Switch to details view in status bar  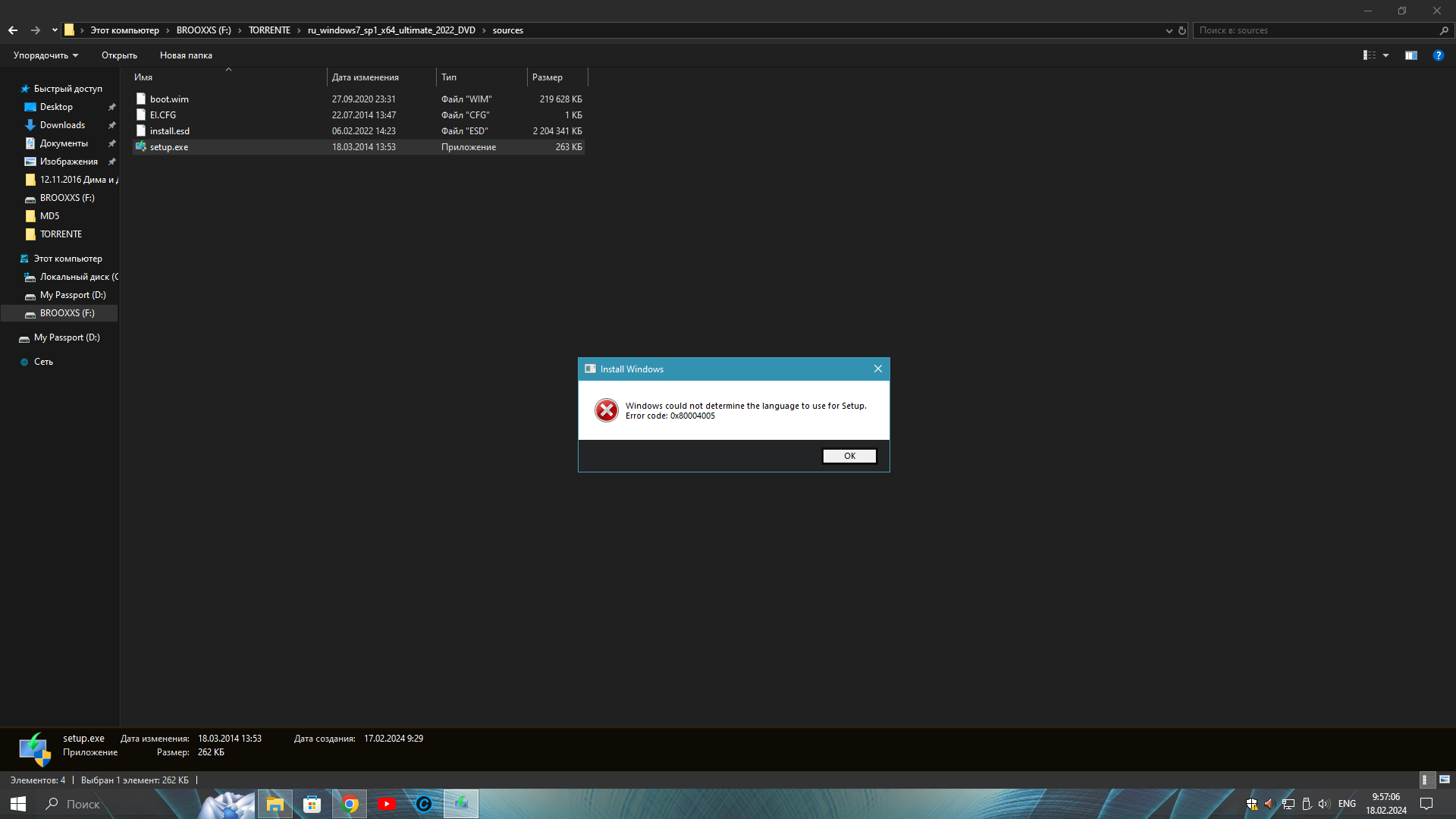tap(1426, 780)
